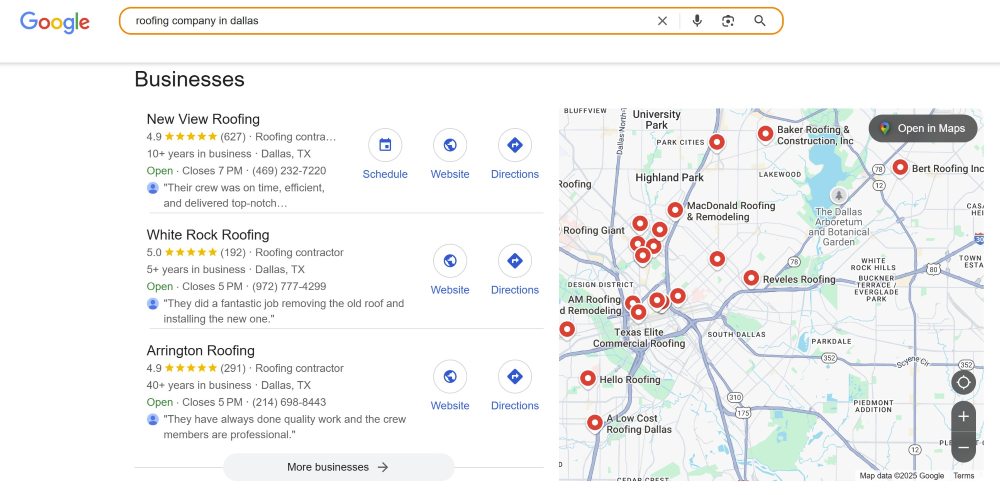1000x495 pixels.
Task: Select A Low Cost Roofing Dallas pin
Action: (595, 423)
